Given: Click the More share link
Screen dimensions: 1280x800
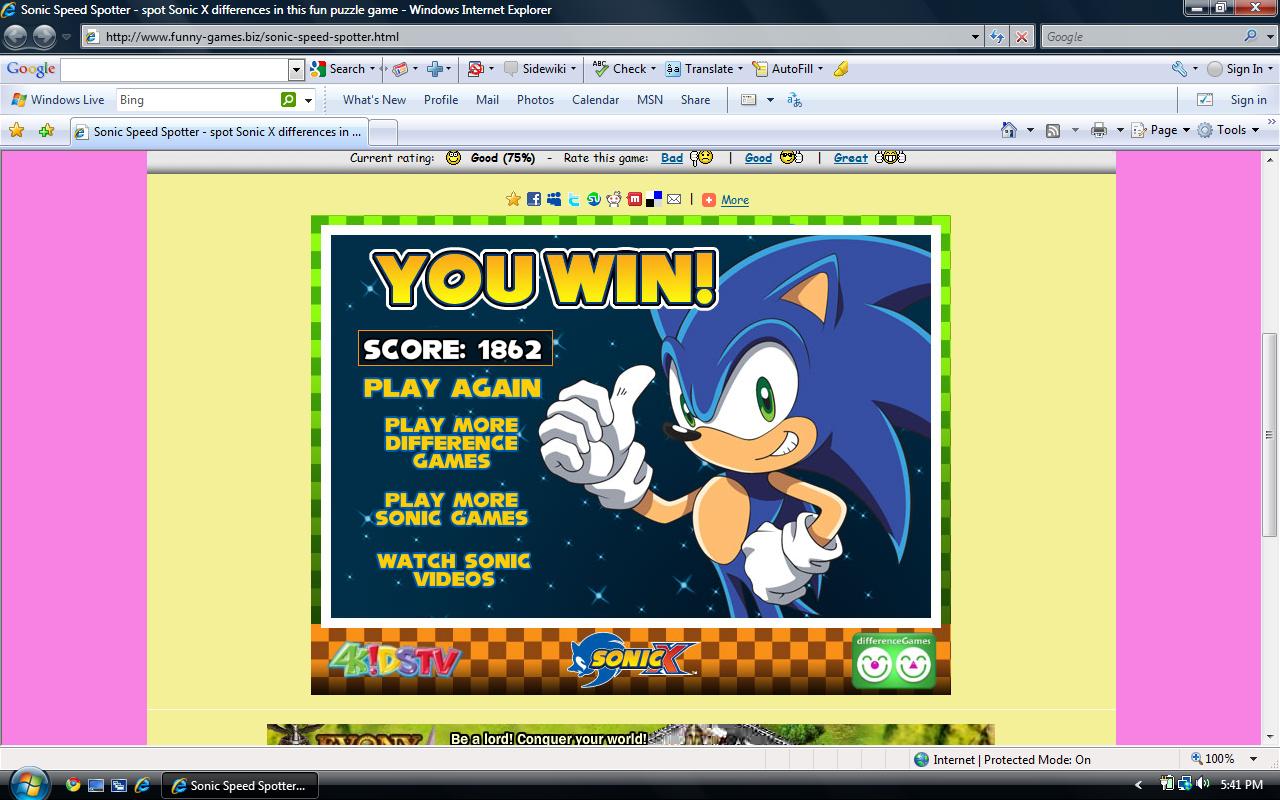Looking at the screenshot, I should [735, 200].
